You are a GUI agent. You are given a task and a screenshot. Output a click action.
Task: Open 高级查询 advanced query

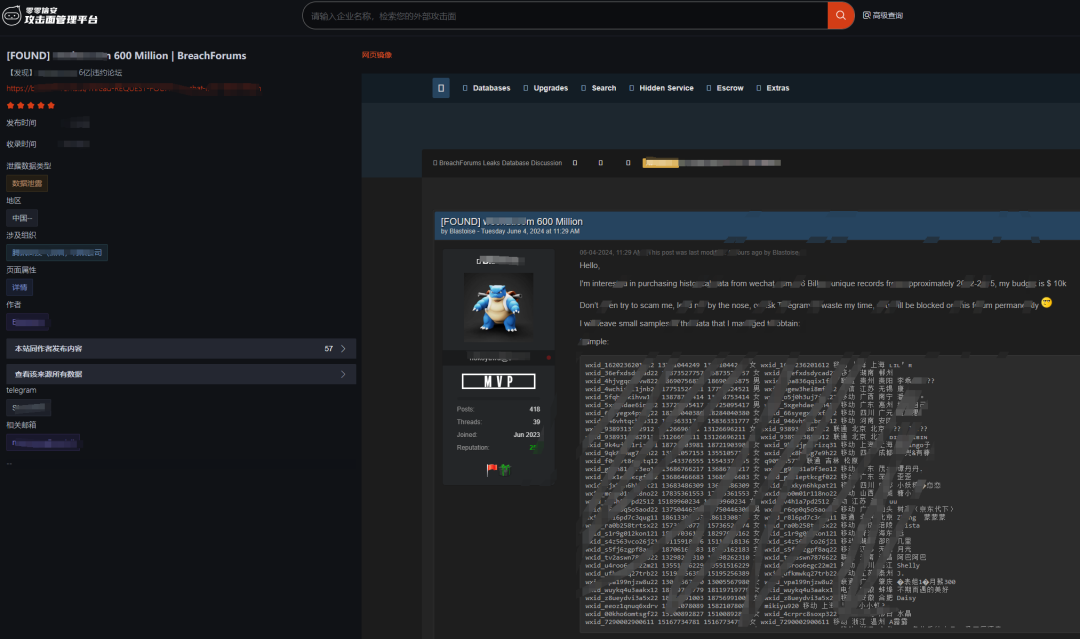883,15
